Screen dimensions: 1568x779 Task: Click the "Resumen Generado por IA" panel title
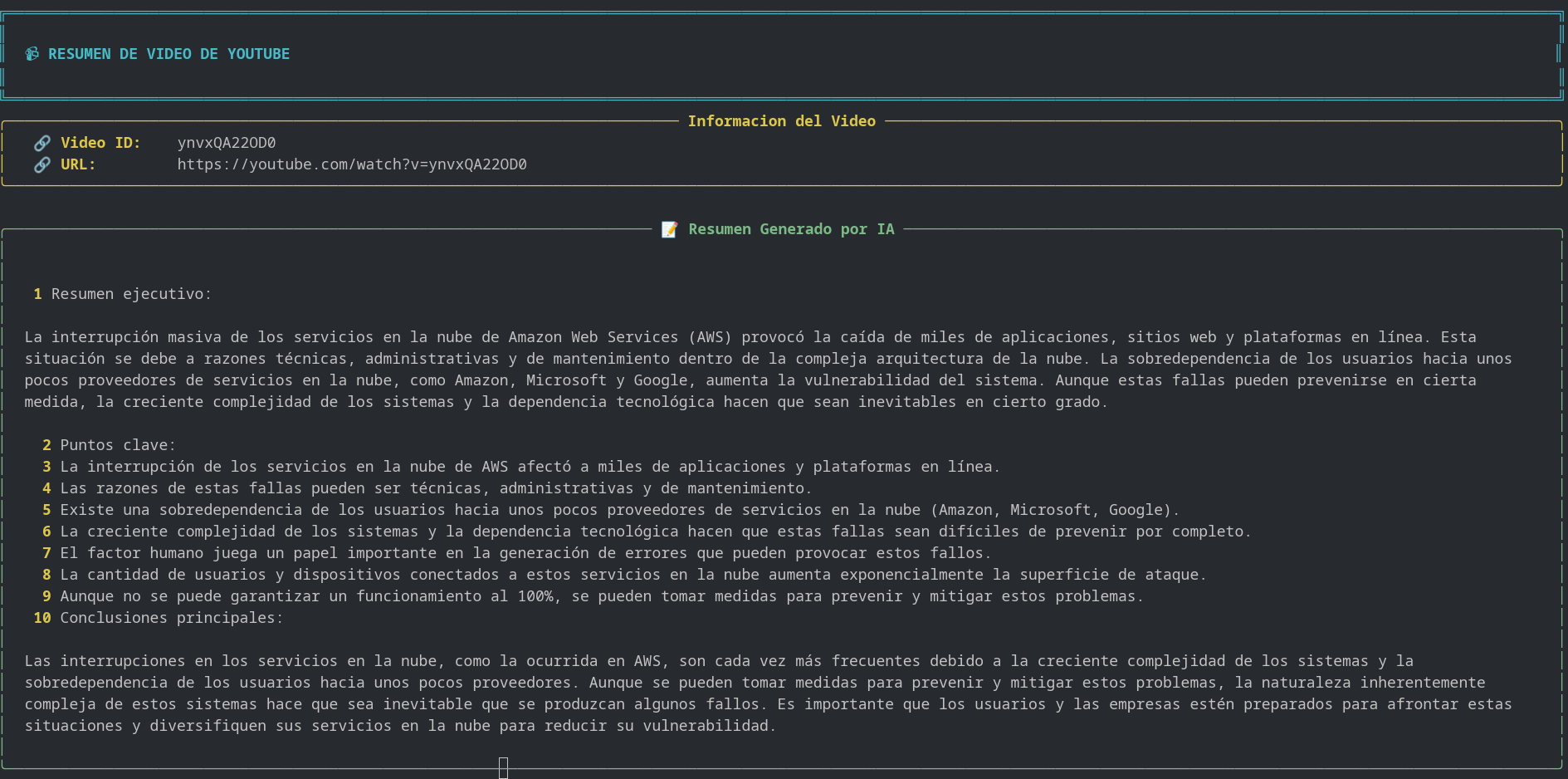[x=790, y=229]
